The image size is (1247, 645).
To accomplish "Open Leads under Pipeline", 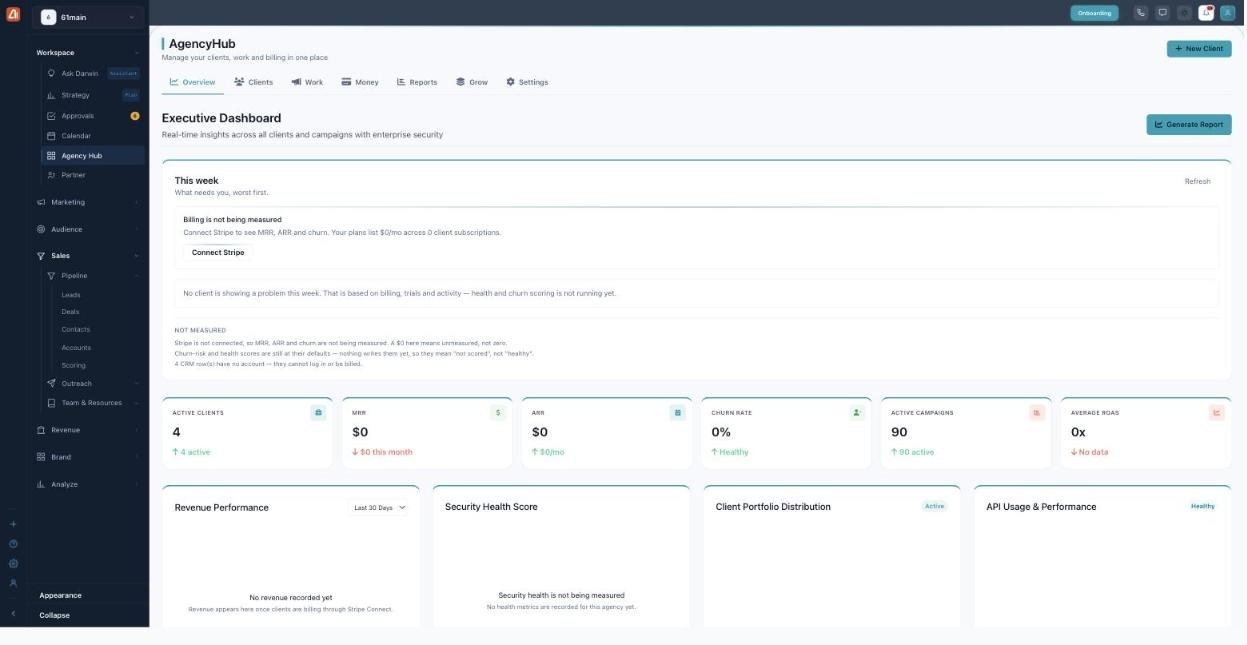I will point(71,295).
